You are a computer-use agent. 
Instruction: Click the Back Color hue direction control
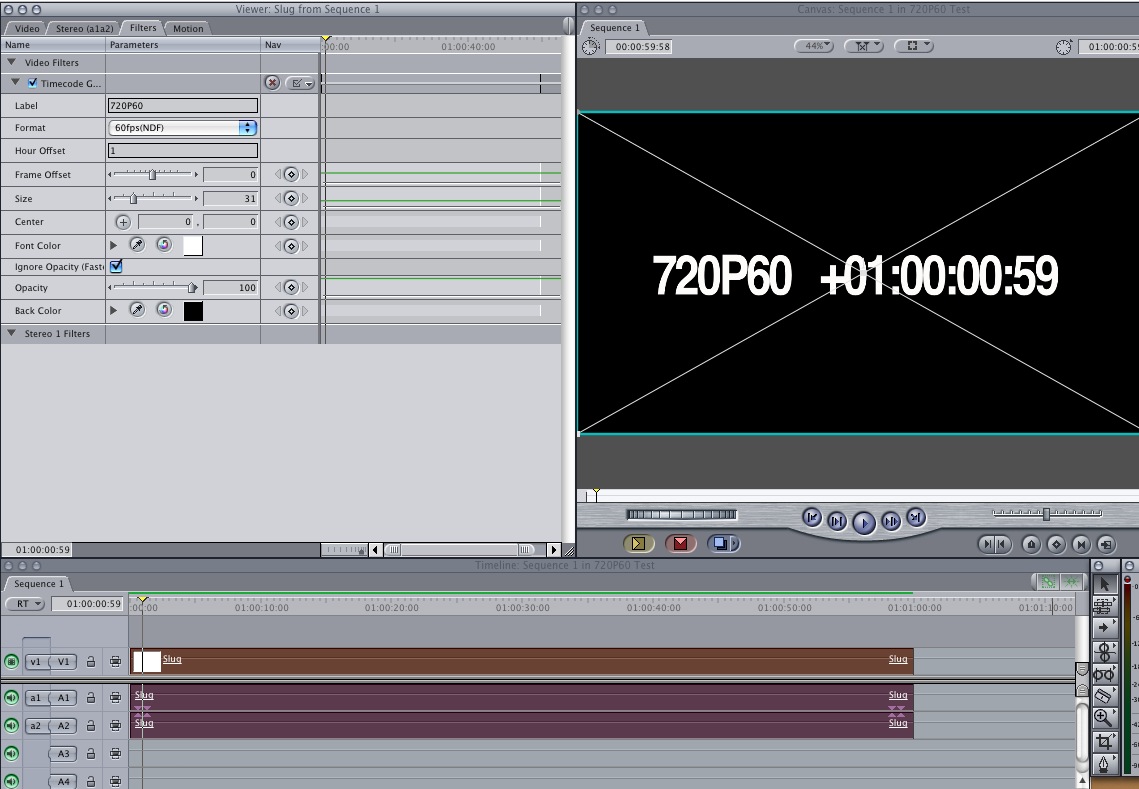pos(164,310)
